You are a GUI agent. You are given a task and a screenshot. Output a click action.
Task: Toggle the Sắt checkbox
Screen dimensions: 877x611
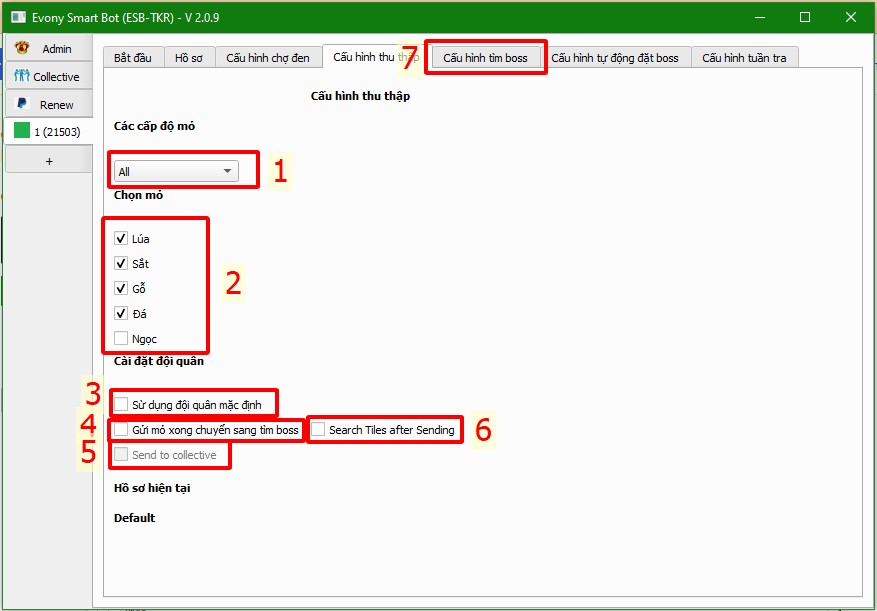tap(121, 264)
